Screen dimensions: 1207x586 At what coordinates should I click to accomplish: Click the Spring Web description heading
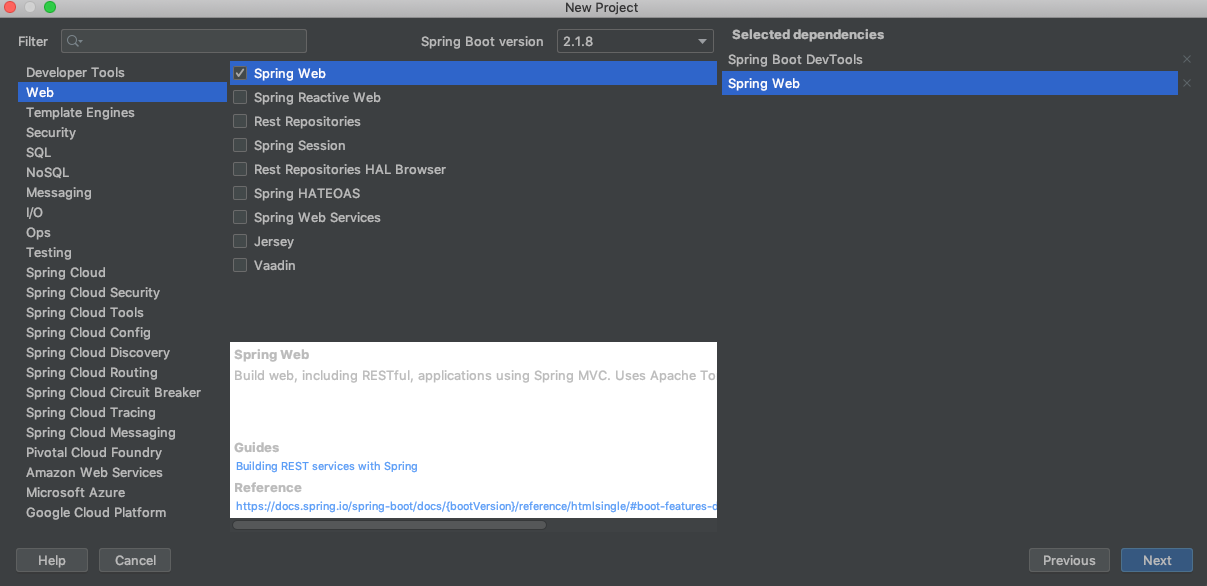[x=272, y=355]
